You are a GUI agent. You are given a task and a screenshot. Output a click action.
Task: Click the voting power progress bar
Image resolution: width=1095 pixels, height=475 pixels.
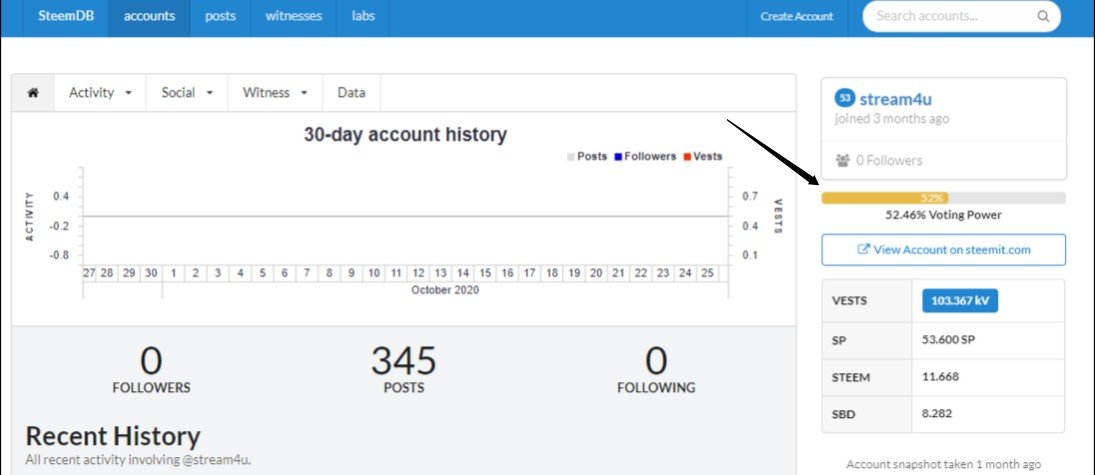(x=943, y=198)
